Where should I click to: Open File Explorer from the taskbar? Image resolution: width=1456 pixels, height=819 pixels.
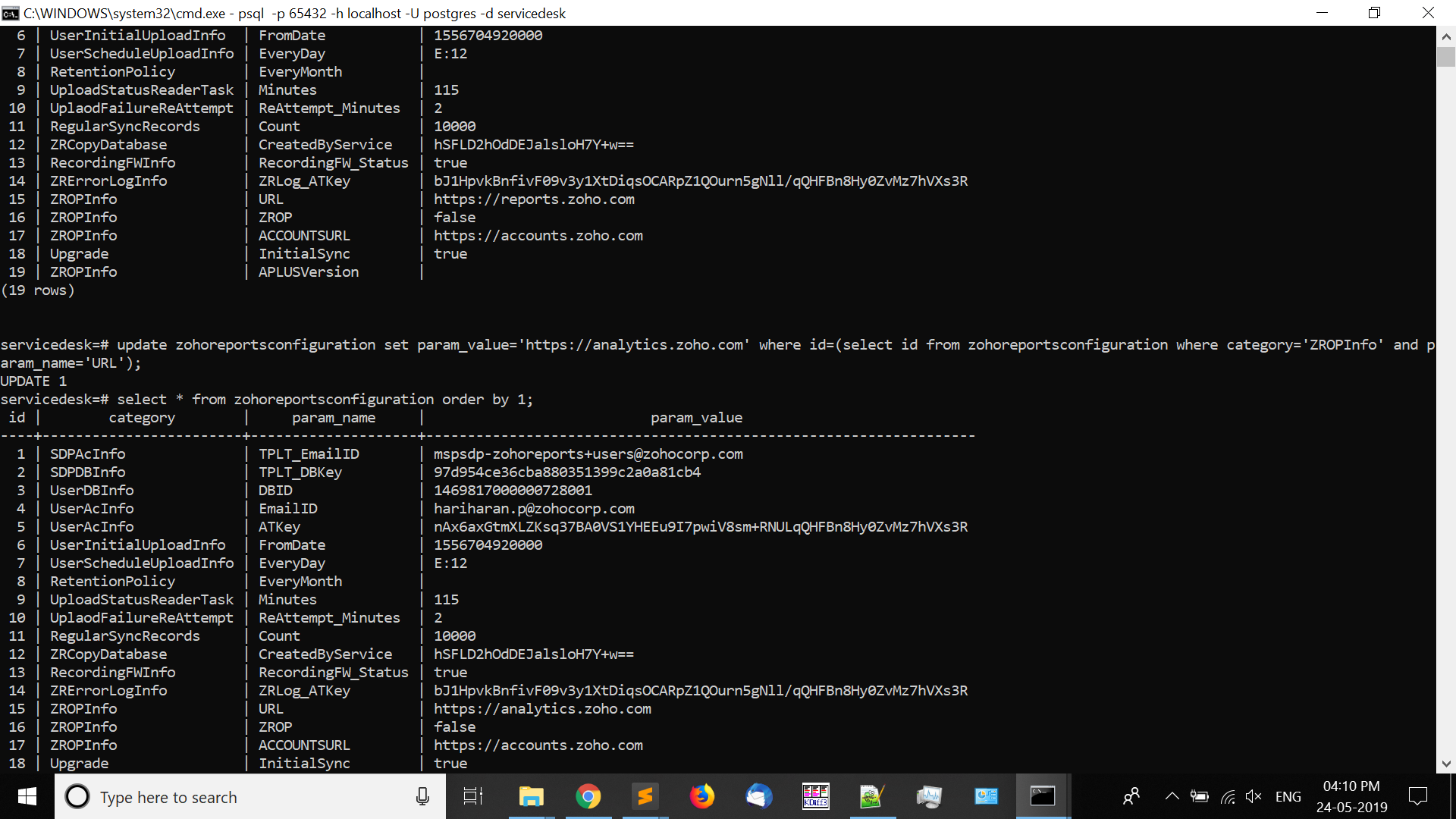(531, 796)
